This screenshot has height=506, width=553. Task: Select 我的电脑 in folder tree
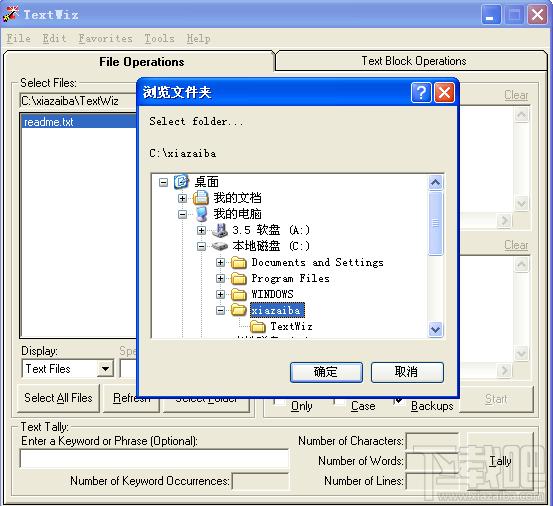[237, 214]
